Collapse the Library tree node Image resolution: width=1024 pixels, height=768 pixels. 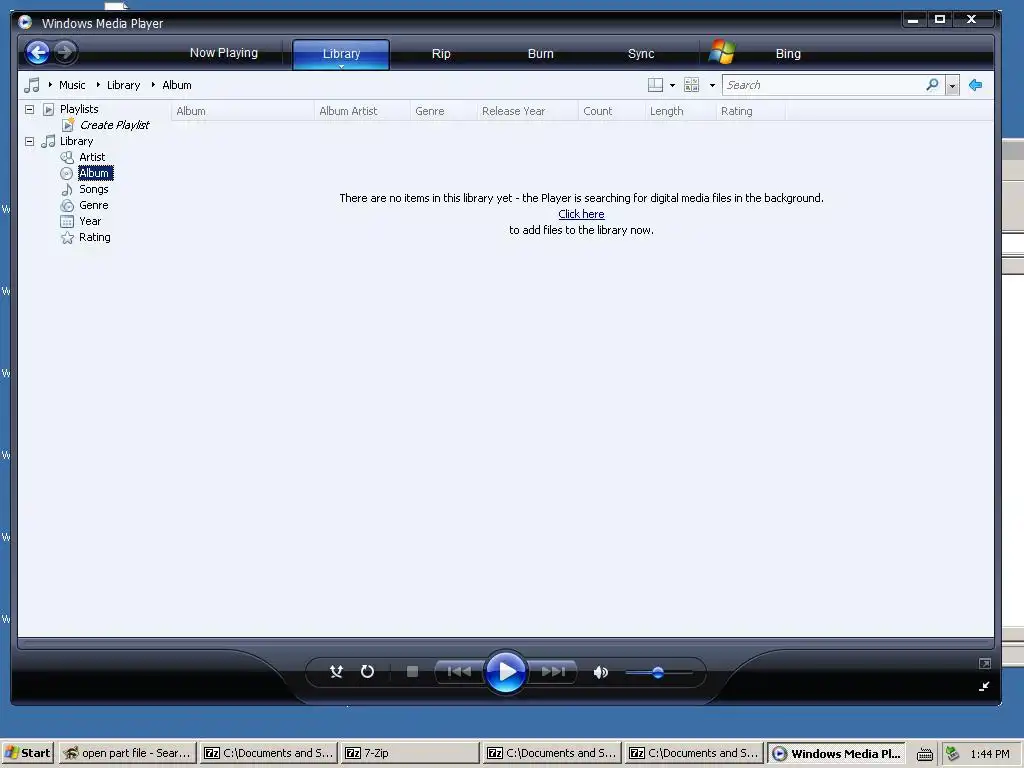click(29, 141)
